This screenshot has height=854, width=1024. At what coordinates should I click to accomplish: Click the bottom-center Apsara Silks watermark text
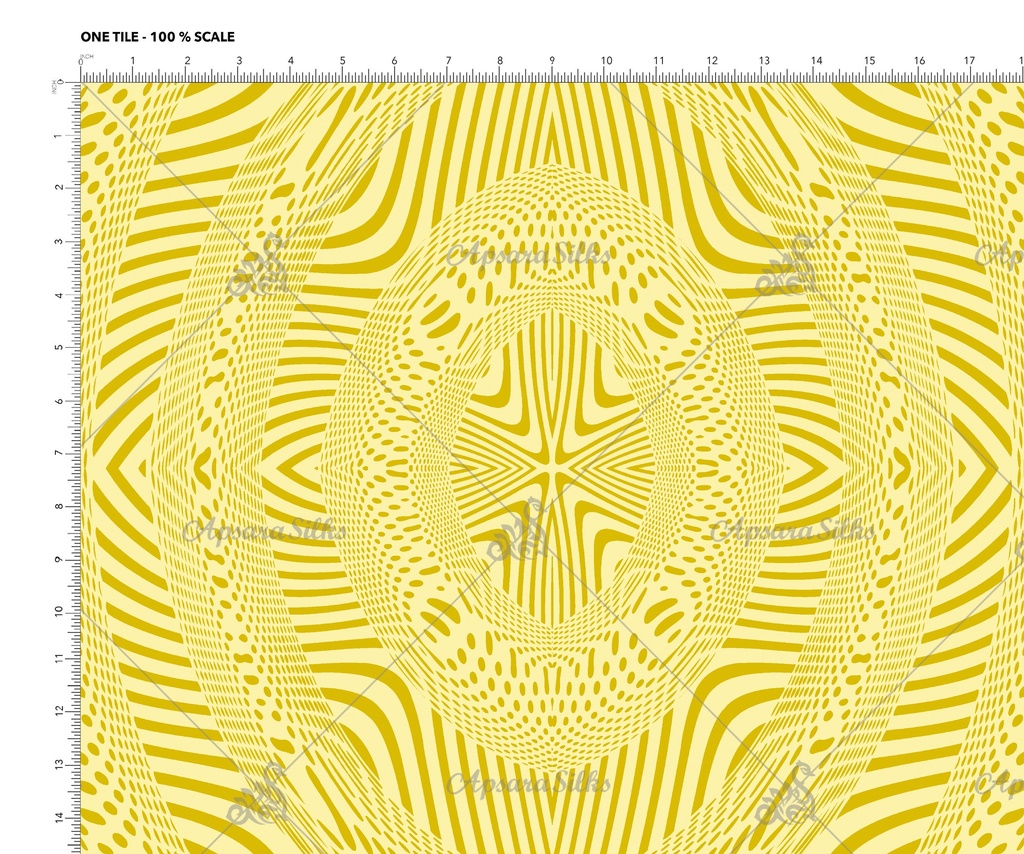point(528,782)
